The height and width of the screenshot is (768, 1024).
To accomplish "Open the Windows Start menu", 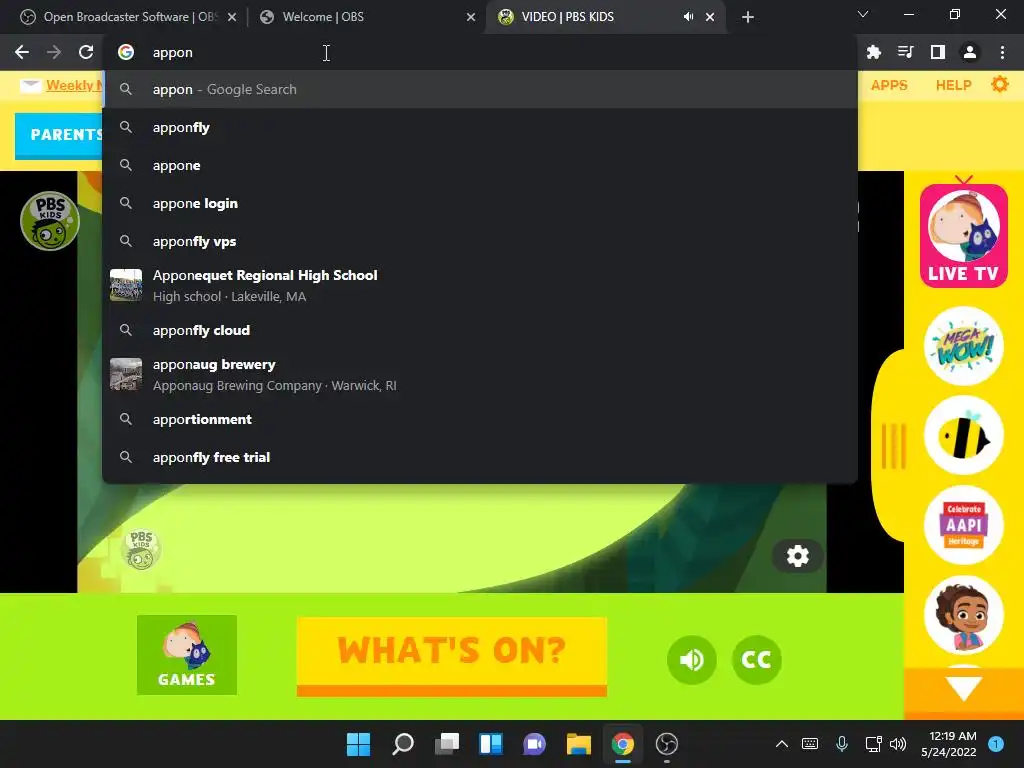I will click(x=358, y=744).
